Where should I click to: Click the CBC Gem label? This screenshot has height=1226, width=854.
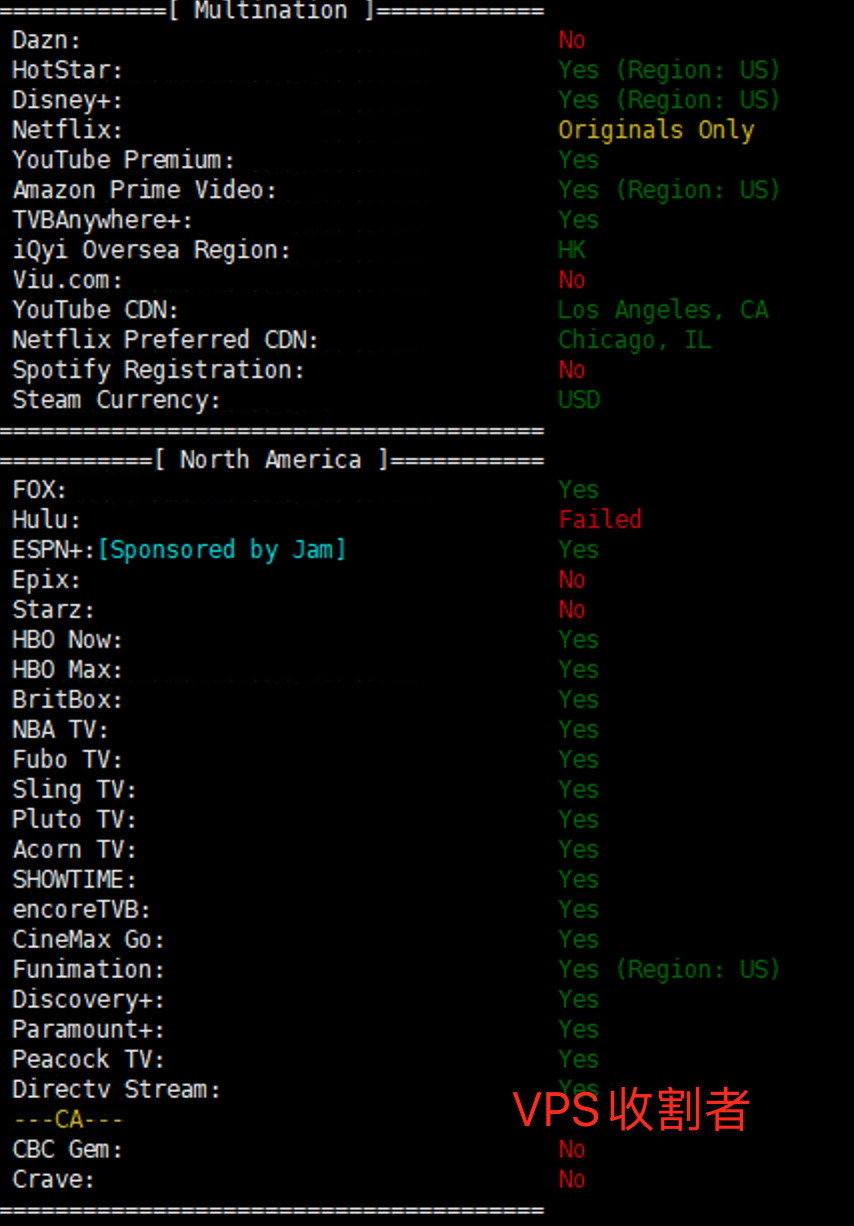pos(67,1150)
